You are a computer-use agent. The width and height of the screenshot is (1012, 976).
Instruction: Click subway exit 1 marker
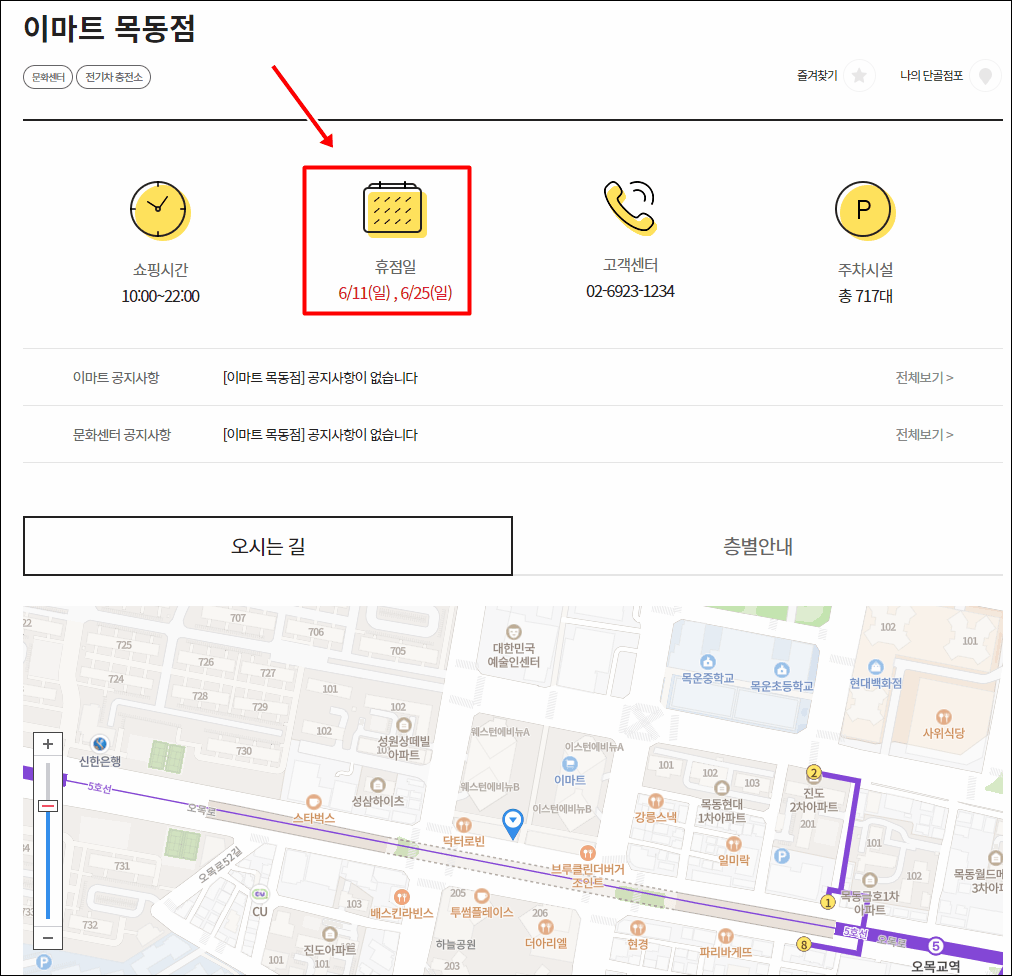[827, 902]
